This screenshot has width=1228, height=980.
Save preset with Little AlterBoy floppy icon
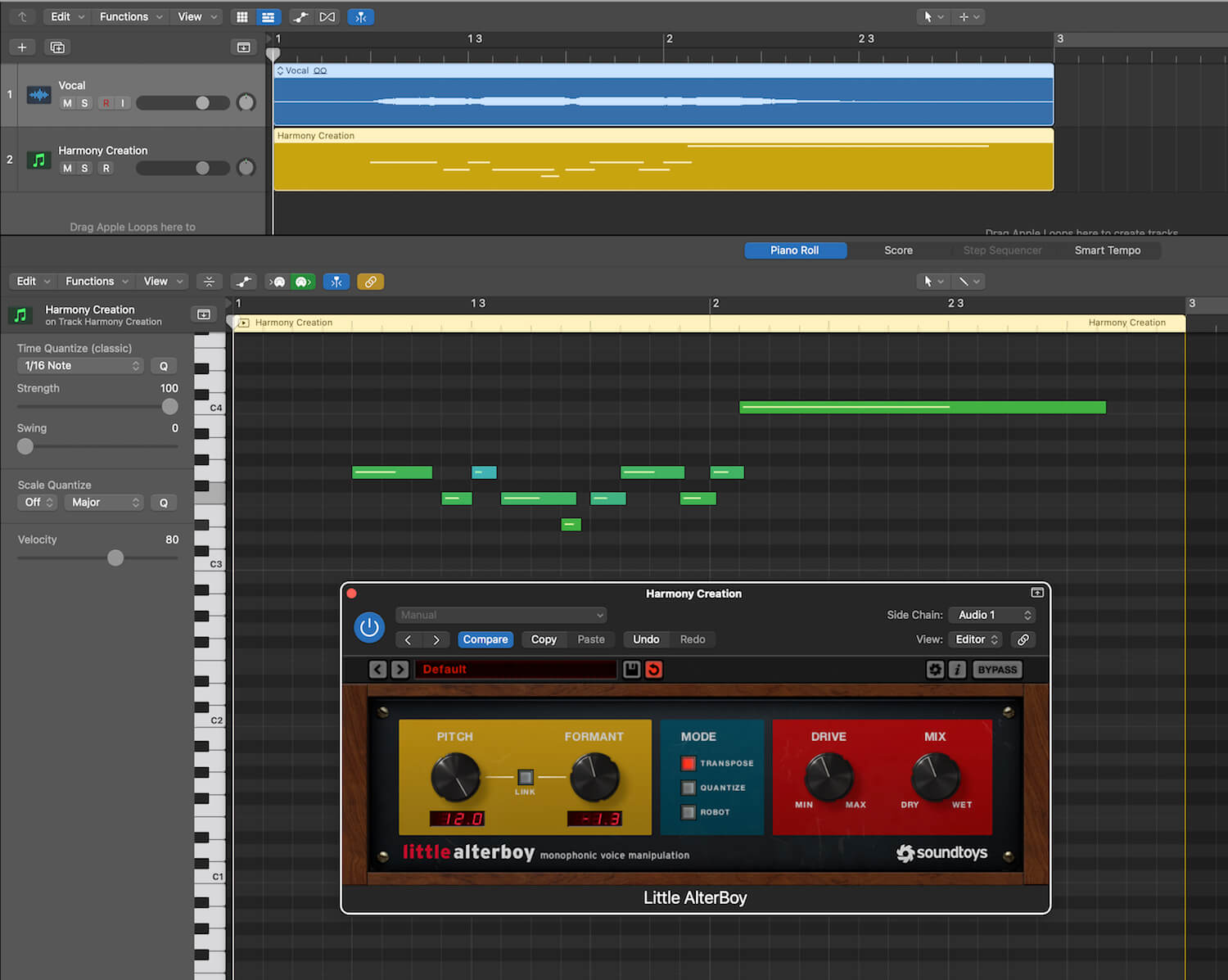click(x=632, y=670)
